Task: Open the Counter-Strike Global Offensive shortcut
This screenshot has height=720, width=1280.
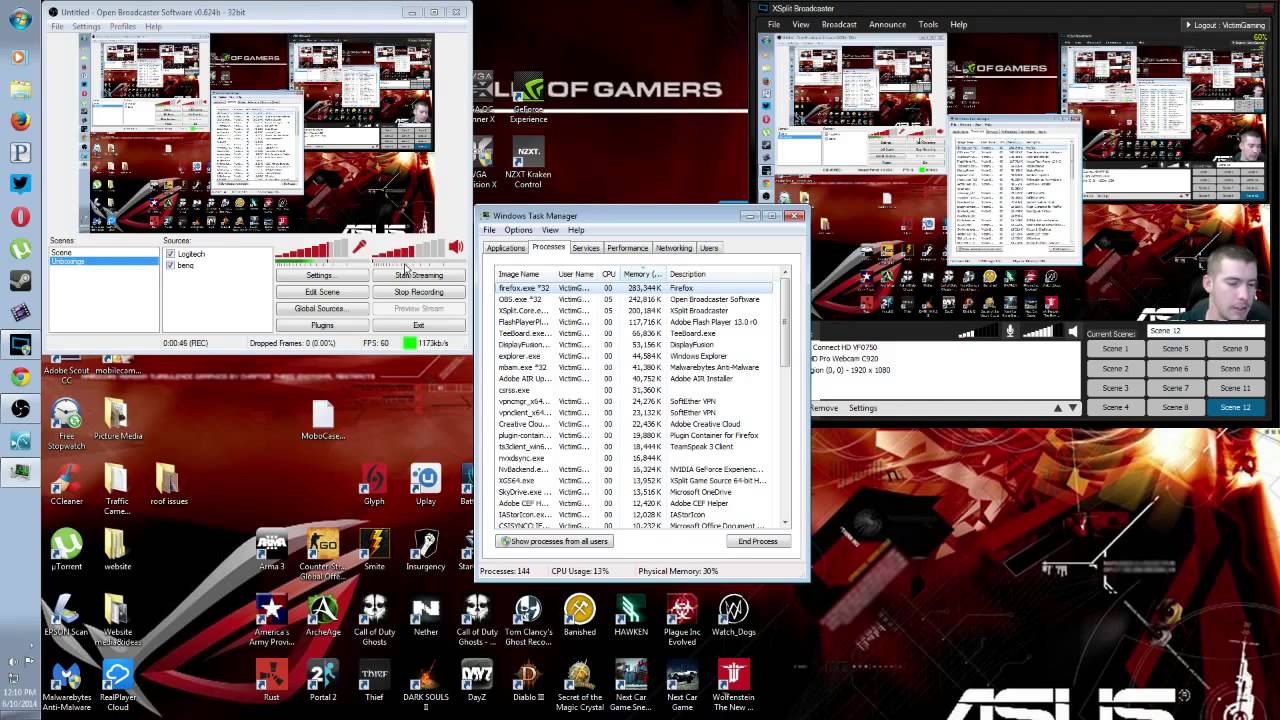Action: [x=322, y=555]
